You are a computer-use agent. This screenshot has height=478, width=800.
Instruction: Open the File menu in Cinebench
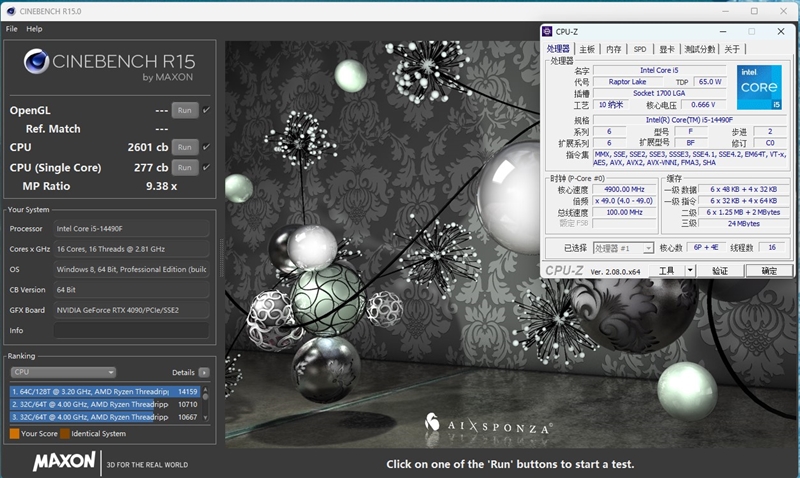(11, 29)
